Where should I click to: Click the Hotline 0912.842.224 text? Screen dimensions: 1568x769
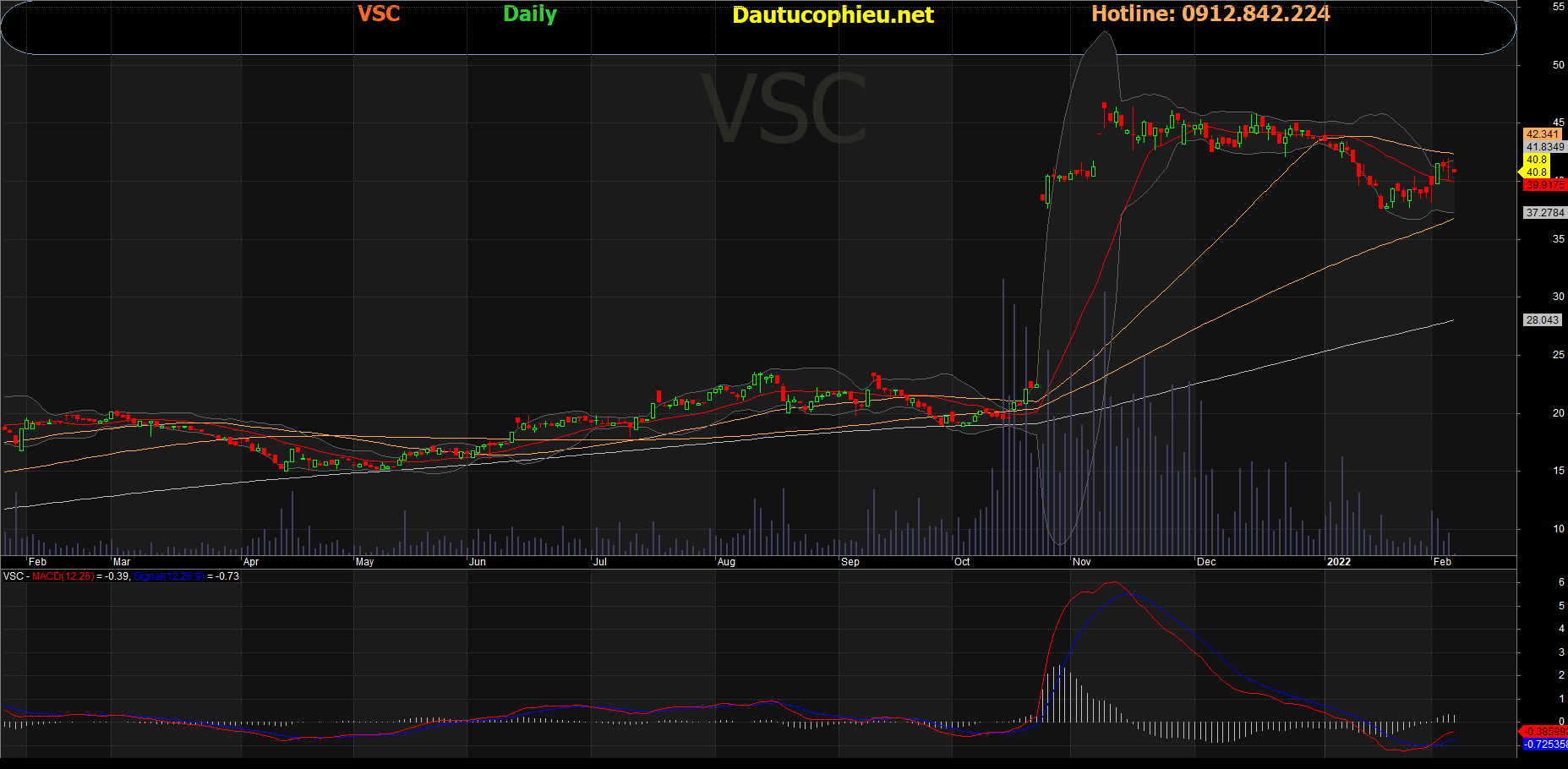[1210, 14]
